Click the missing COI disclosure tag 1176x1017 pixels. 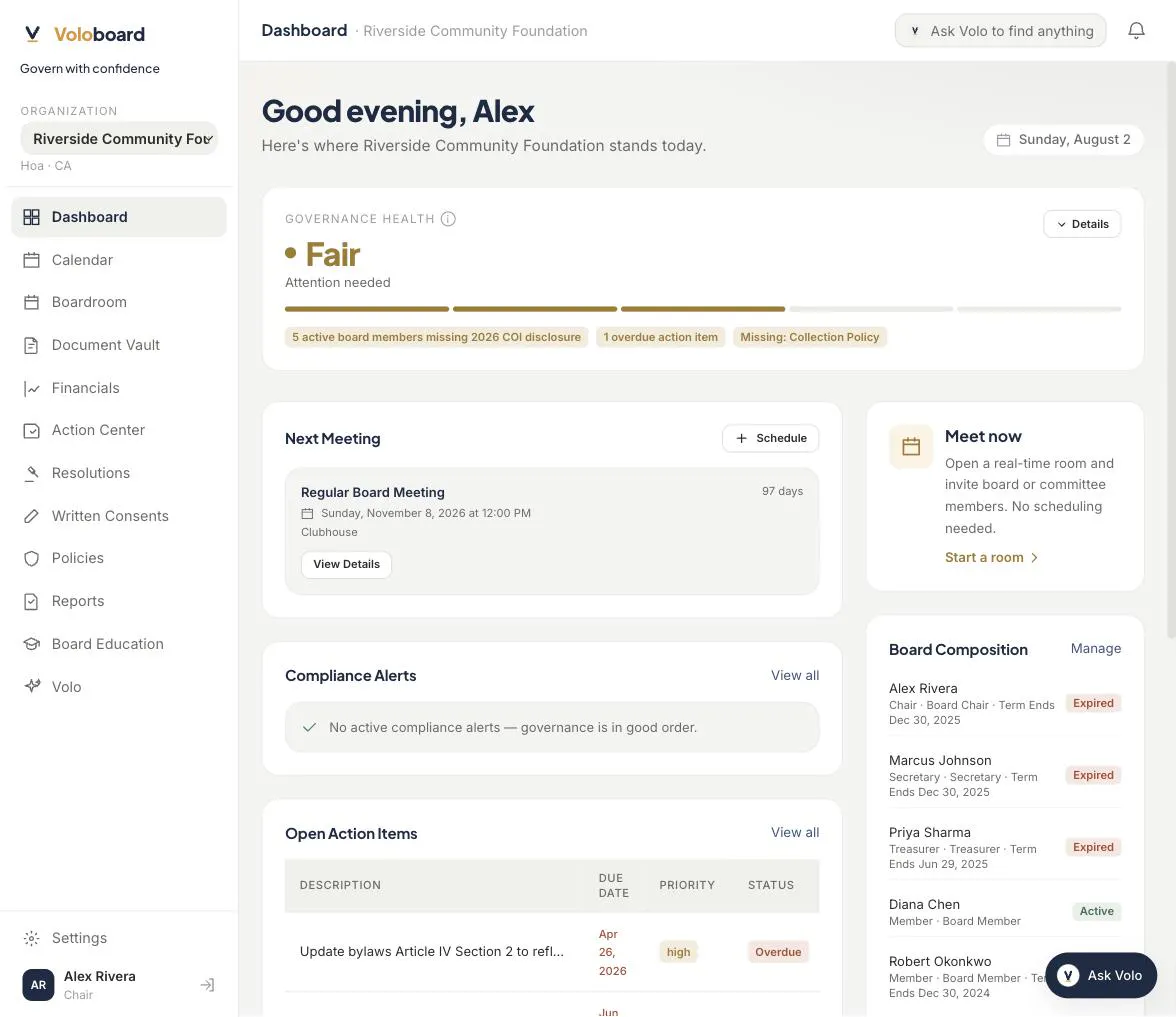point(436,338)
